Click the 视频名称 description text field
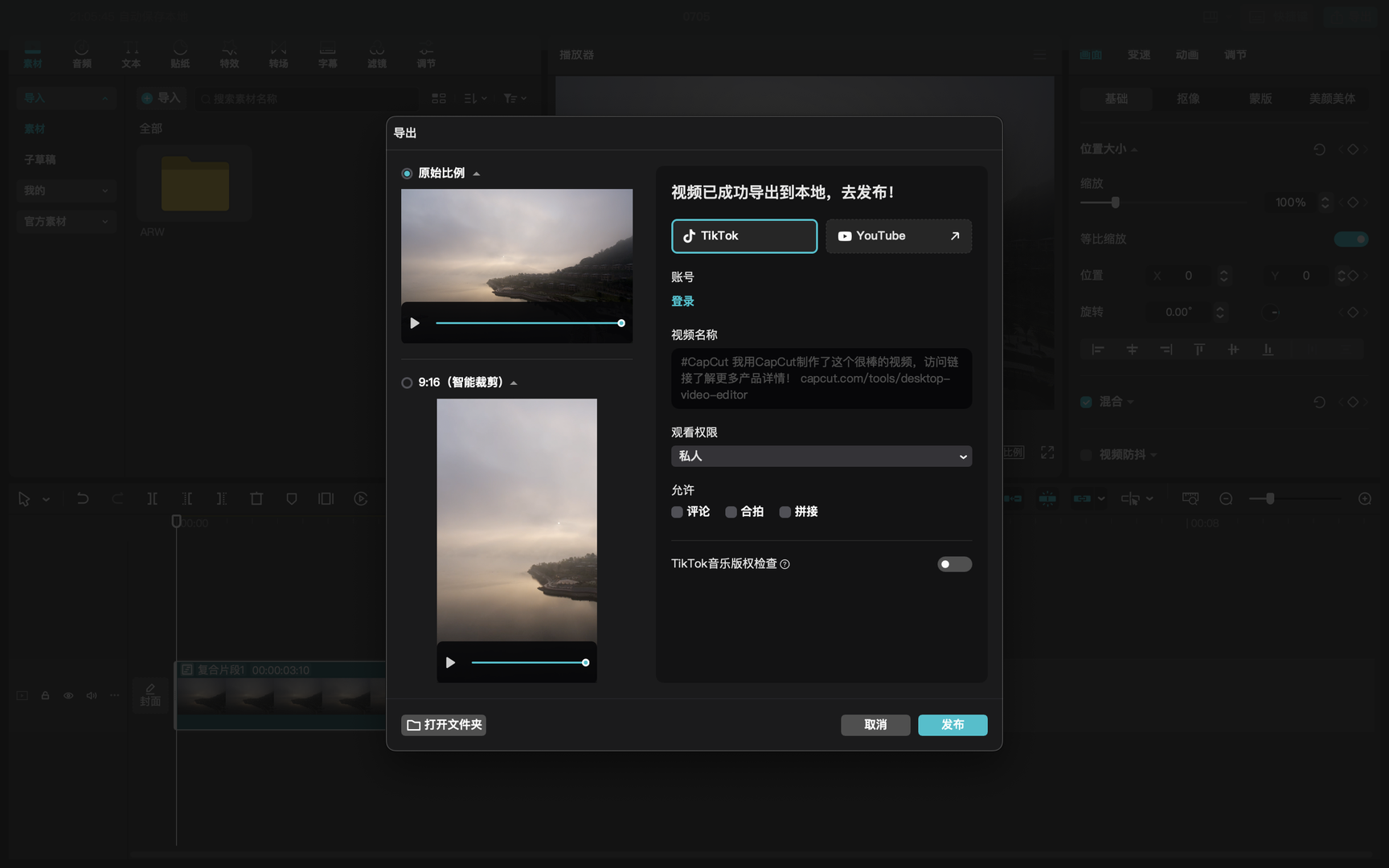The height and width of the screenshot is (868, 1389). [x=822, y=379]
